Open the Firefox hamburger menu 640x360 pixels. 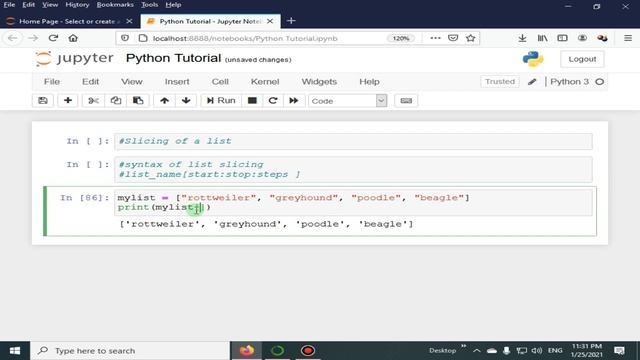point(628,38)
